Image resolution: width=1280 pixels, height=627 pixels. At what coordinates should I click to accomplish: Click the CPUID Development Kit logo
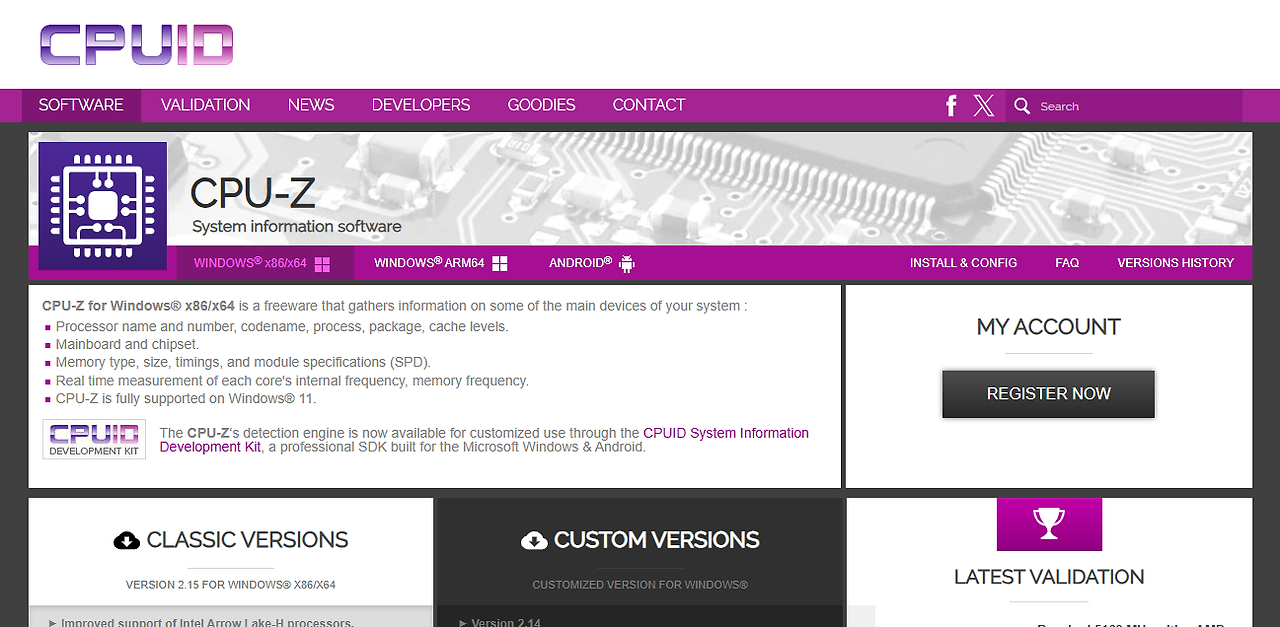point(94,439)
